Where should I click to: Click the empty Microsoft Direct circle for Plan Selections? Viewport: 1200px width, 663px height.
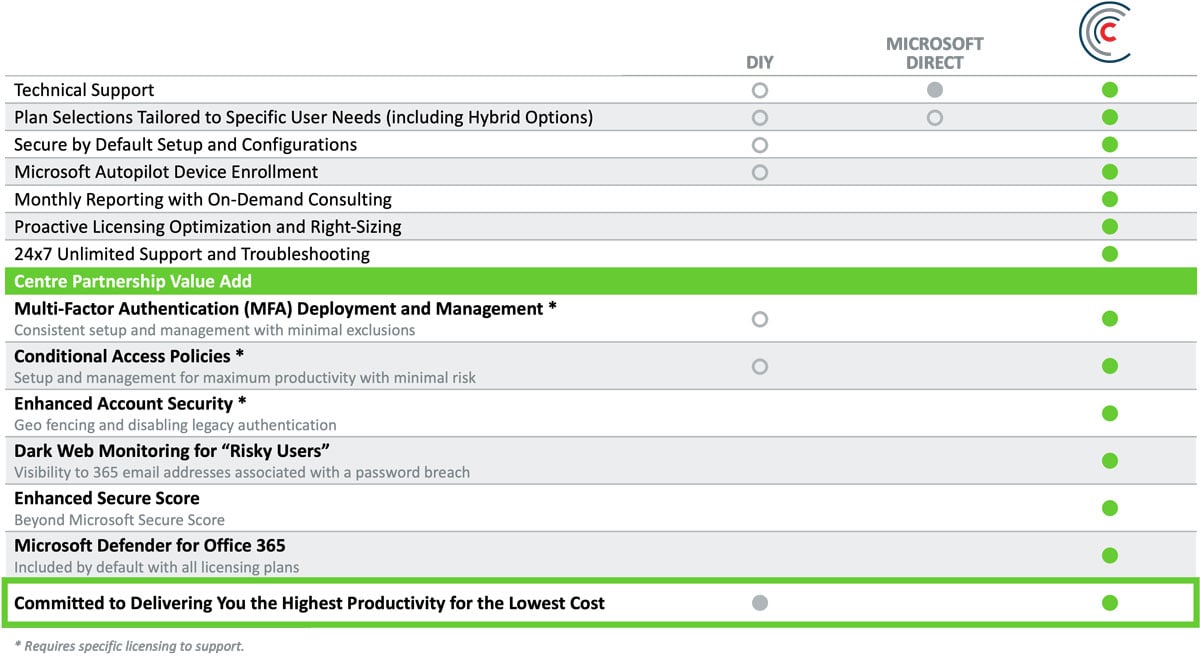point(934,117)
